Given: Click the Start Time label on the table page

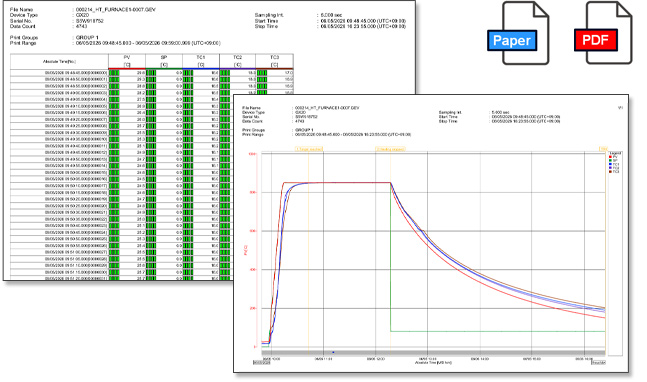Looking at the screenshot, I should pos(266,21).
